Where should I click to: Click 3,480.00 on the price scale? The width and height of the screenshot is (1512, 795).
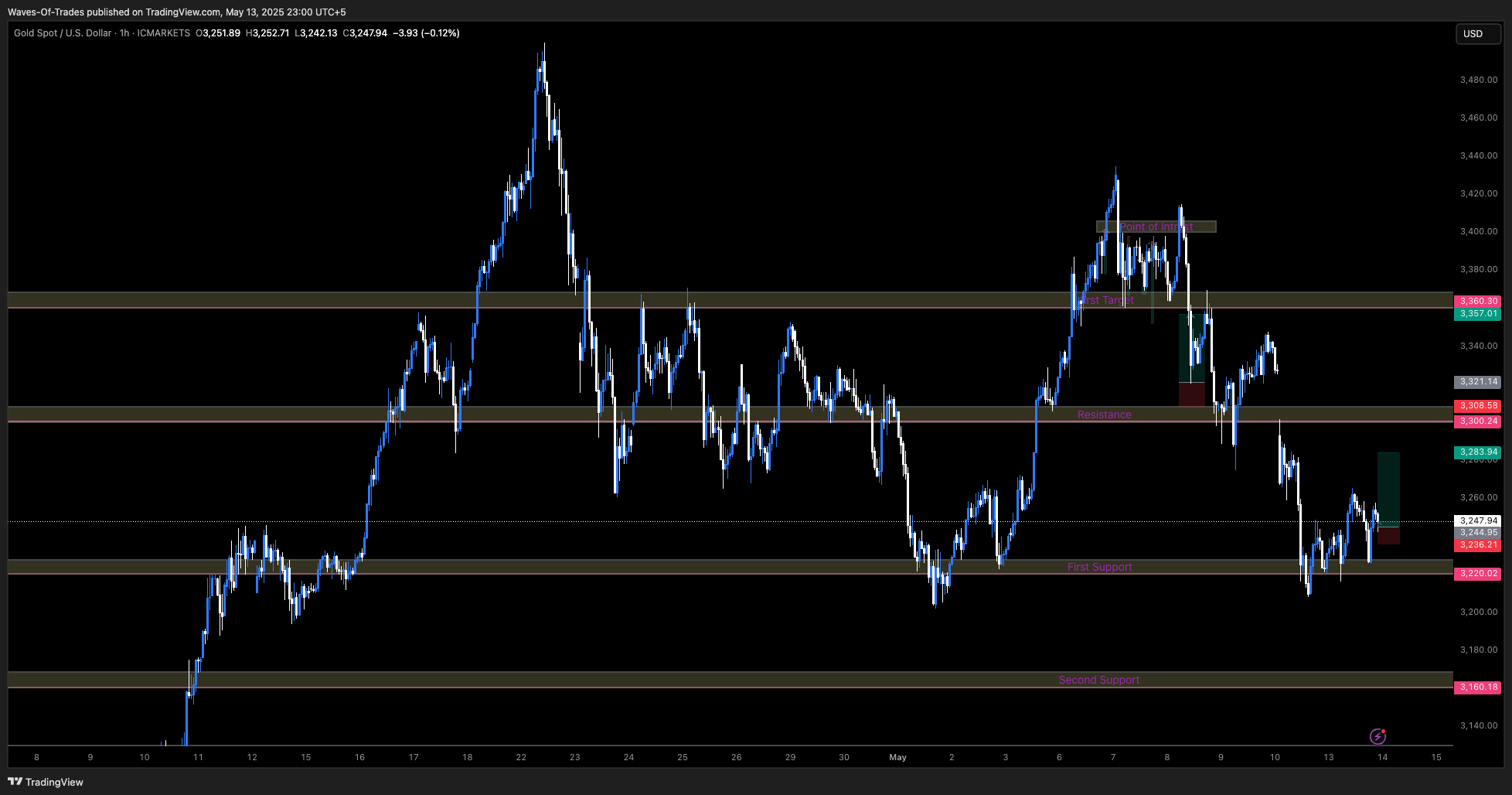(1479, 80)
